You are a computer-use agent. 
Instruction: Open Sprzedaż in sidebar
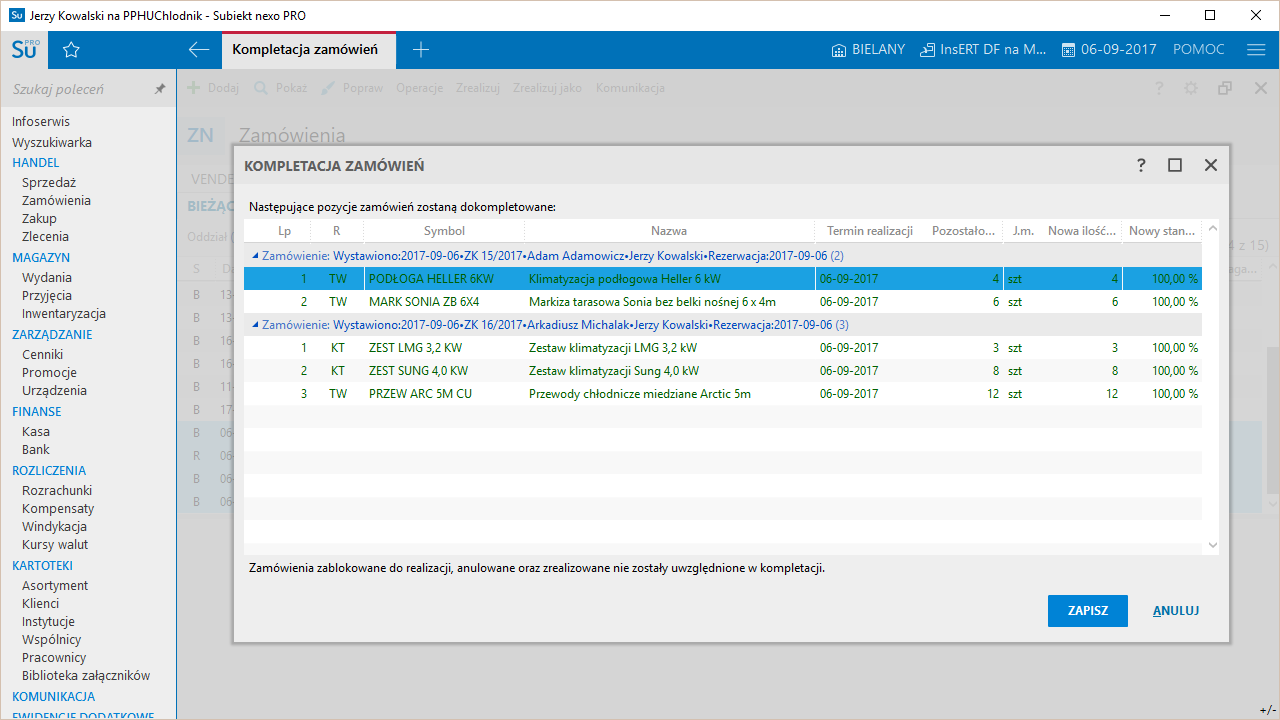click(x=49, y=182)
